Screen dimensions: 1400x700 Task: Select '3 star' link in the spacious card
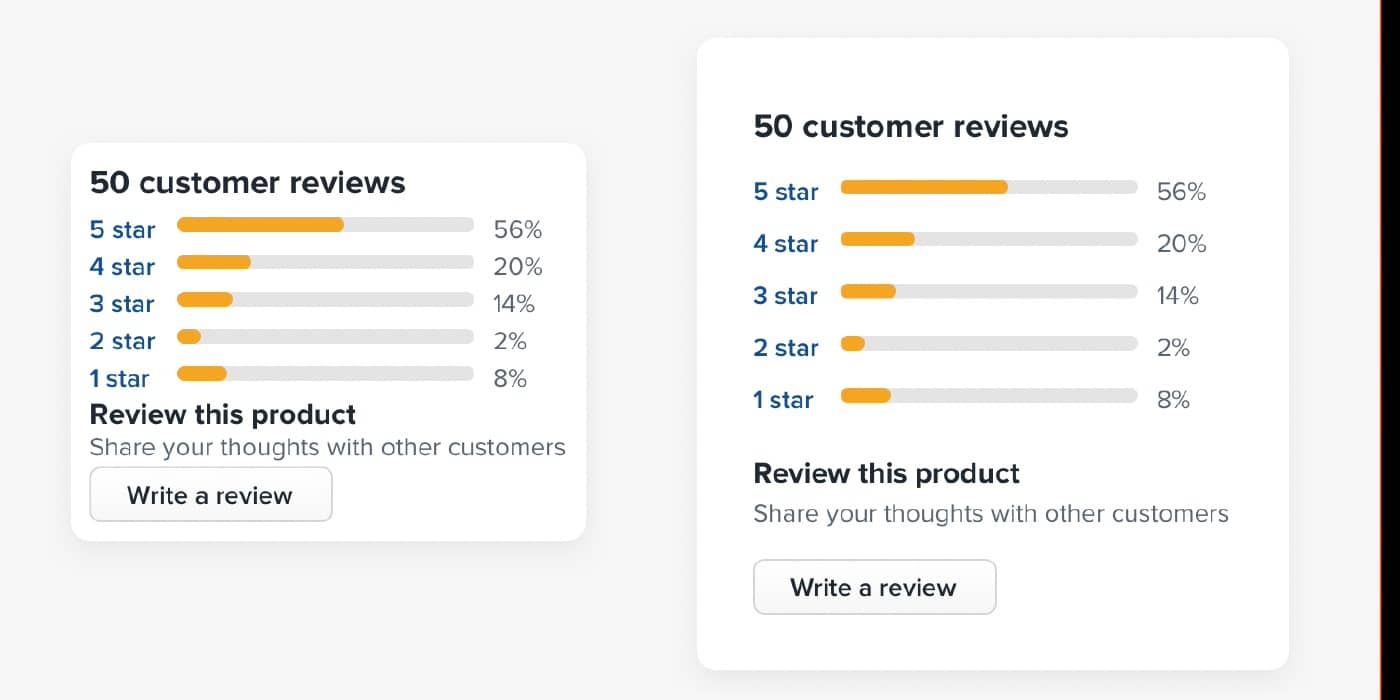[x=786, y=296]
